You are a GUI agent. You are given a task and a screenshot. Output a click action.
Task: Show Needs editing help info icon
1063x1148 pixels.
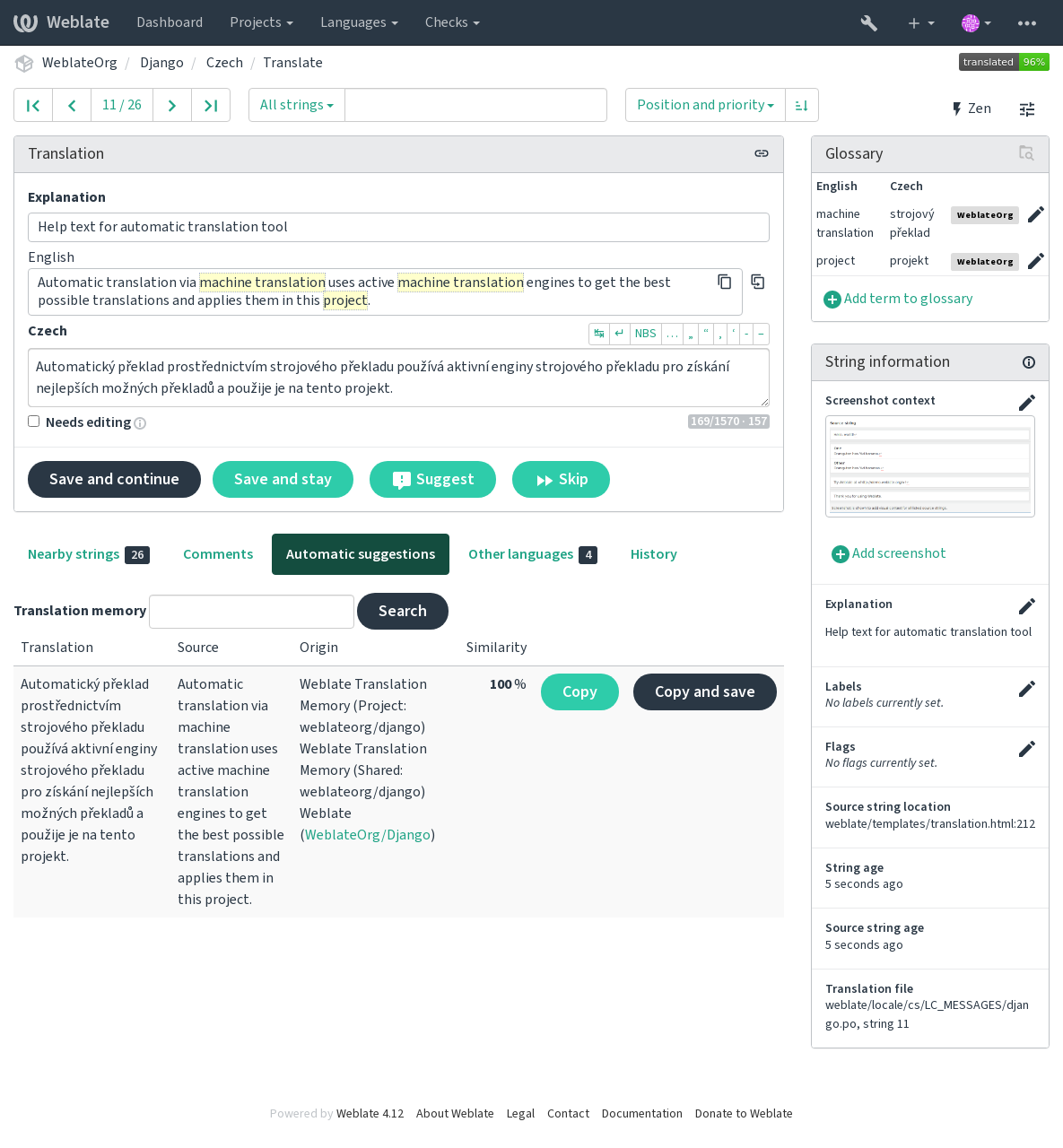pos(140,422)
